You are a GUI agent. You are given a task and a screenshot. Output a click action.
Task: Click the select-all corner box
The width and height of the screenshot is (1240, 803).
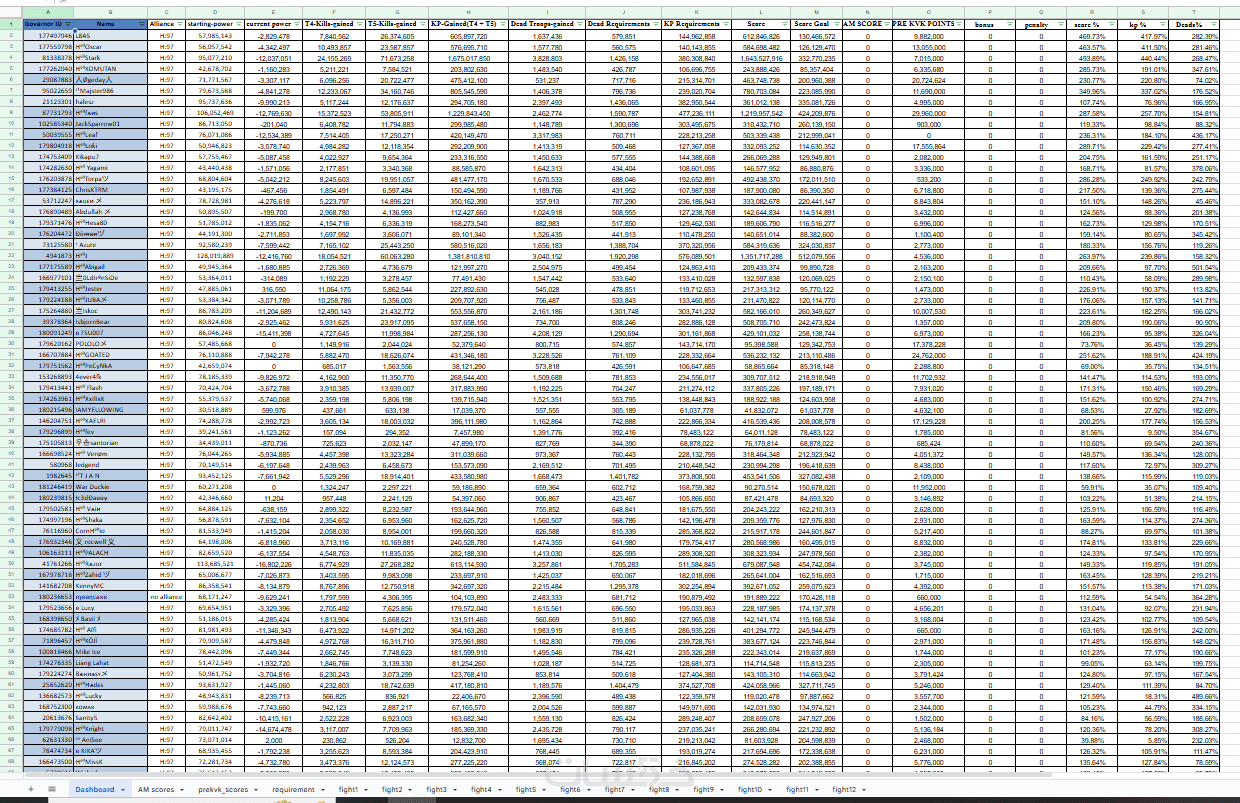pos(11,11)
